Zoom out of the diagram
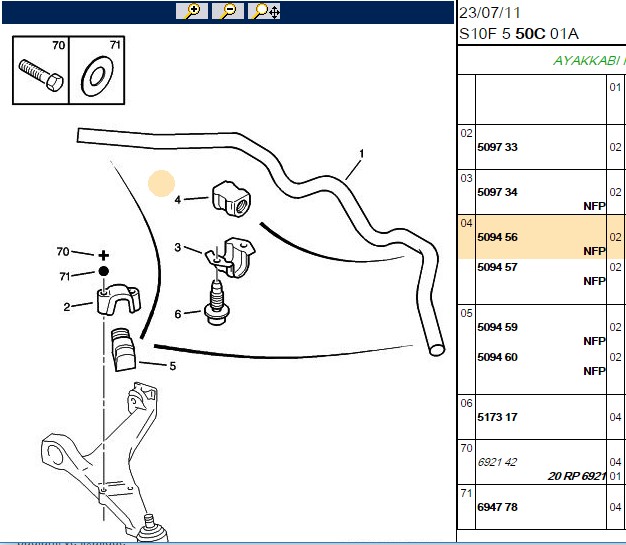626x545 pixels. click(x=228, y=11)
